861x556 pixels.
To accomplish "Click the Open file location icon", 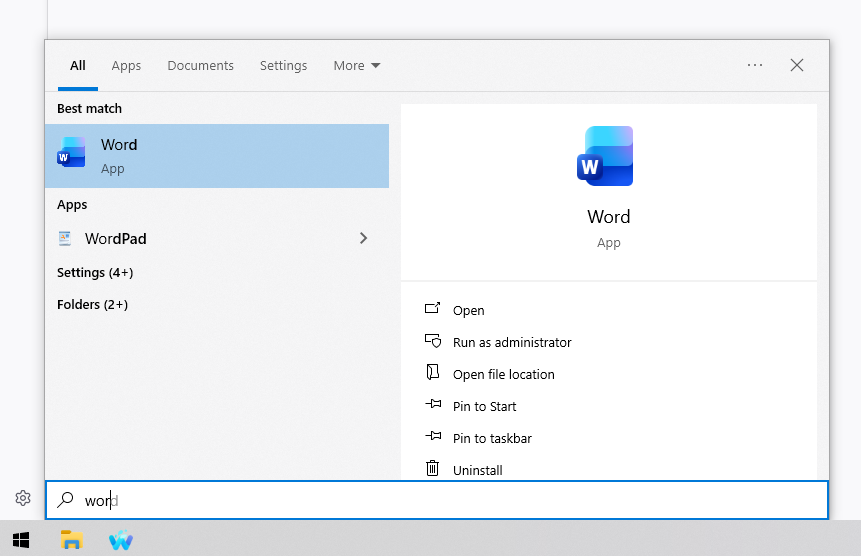I will point(433,372).
